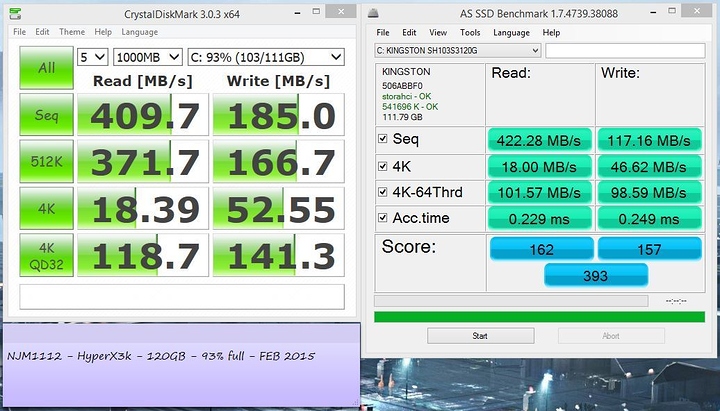Image resolution: width=720 pixels, height=411 pixels.
Task: Disable the Acc.time test checkbox
Action: click(383, 218)
